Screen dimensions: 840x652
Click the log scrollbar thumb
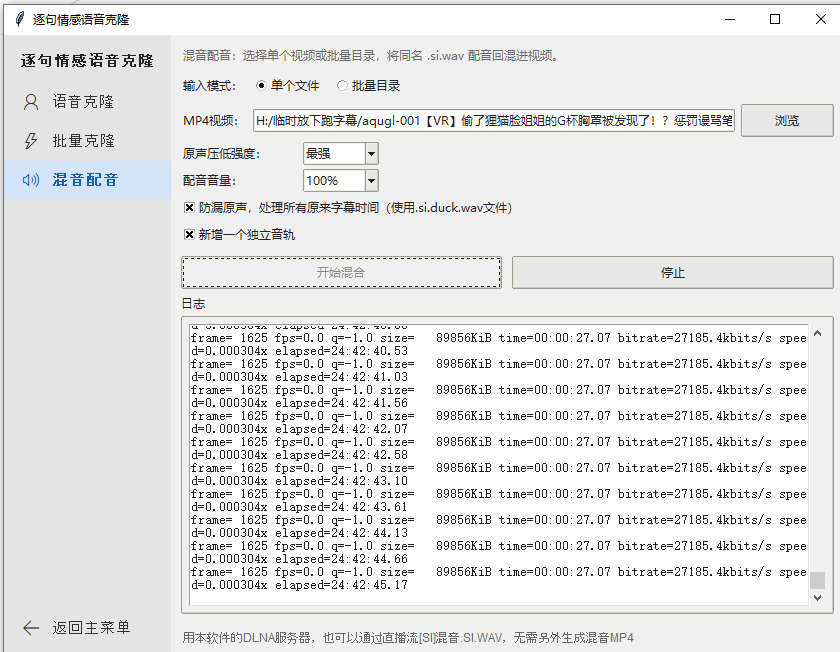click(x=818, y=580)
